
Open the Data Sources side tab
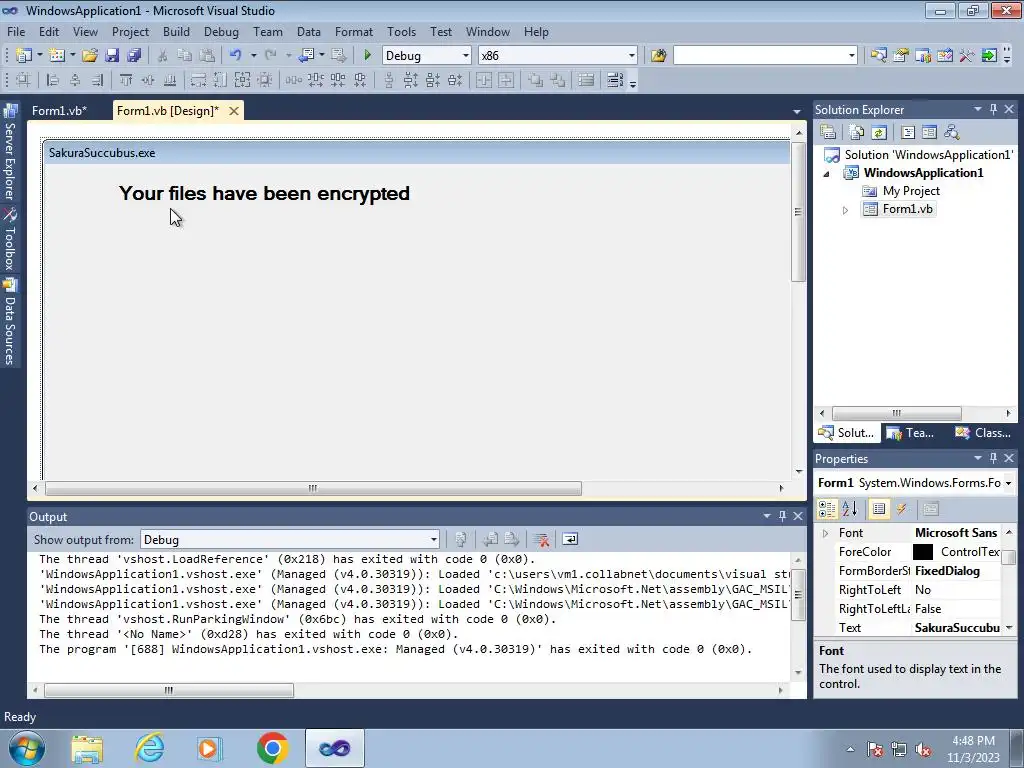(10, 321)
